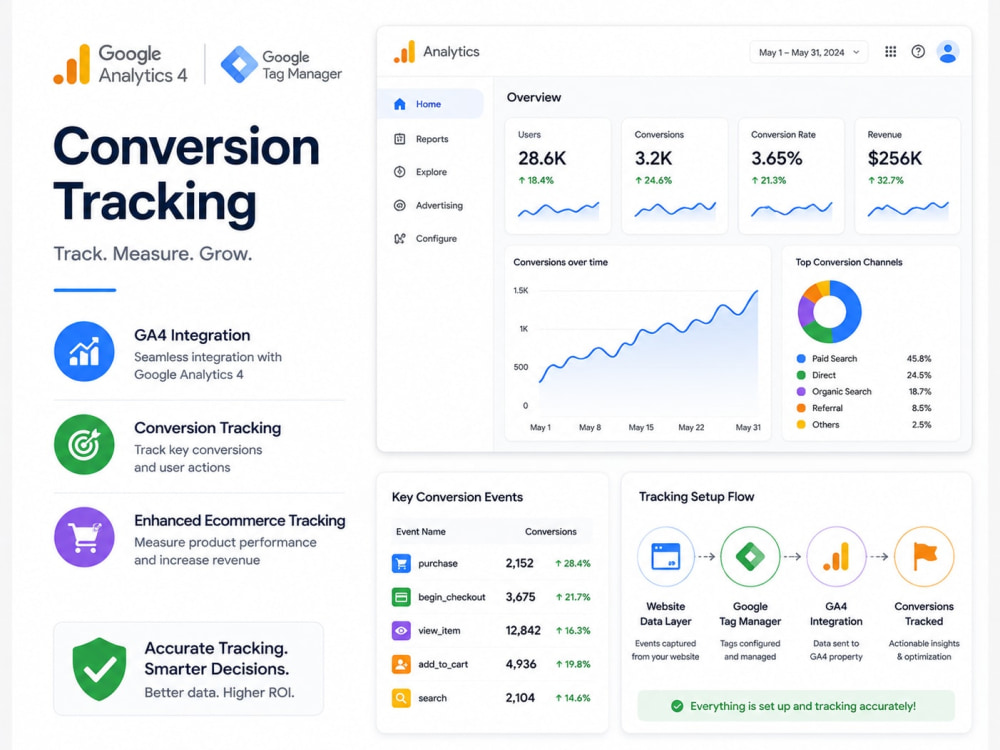Open the help question mark icon
Image resolution: width=1000 pixels, height=750 pixels.
tap(918, 52)
